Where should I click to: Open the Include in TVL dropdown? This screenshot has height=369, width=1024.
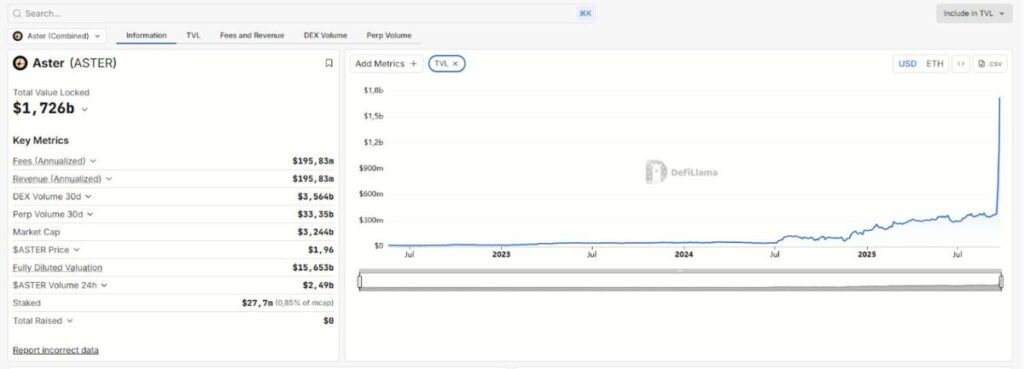tap(974, 13)
